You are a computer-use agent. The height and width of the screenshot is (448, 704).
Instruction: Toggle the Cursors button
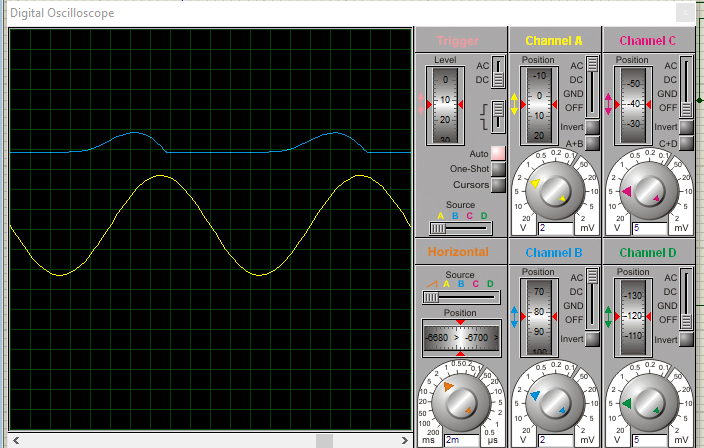[498, 185]
